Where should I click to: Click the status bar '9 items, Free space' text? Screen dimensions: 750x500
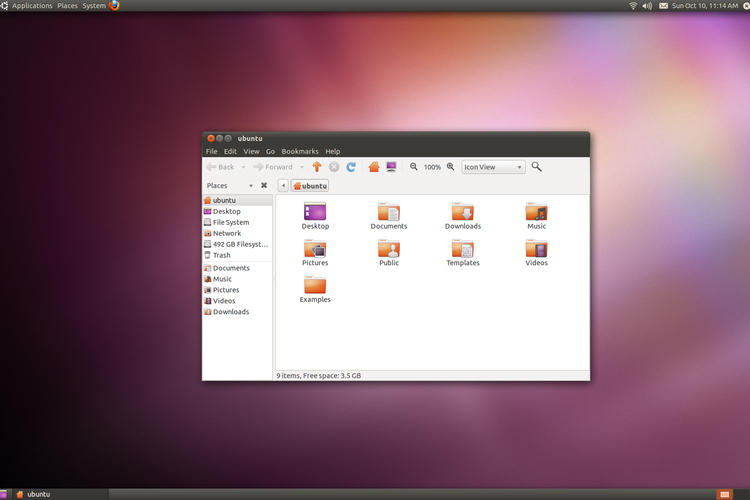click(319, 376)
